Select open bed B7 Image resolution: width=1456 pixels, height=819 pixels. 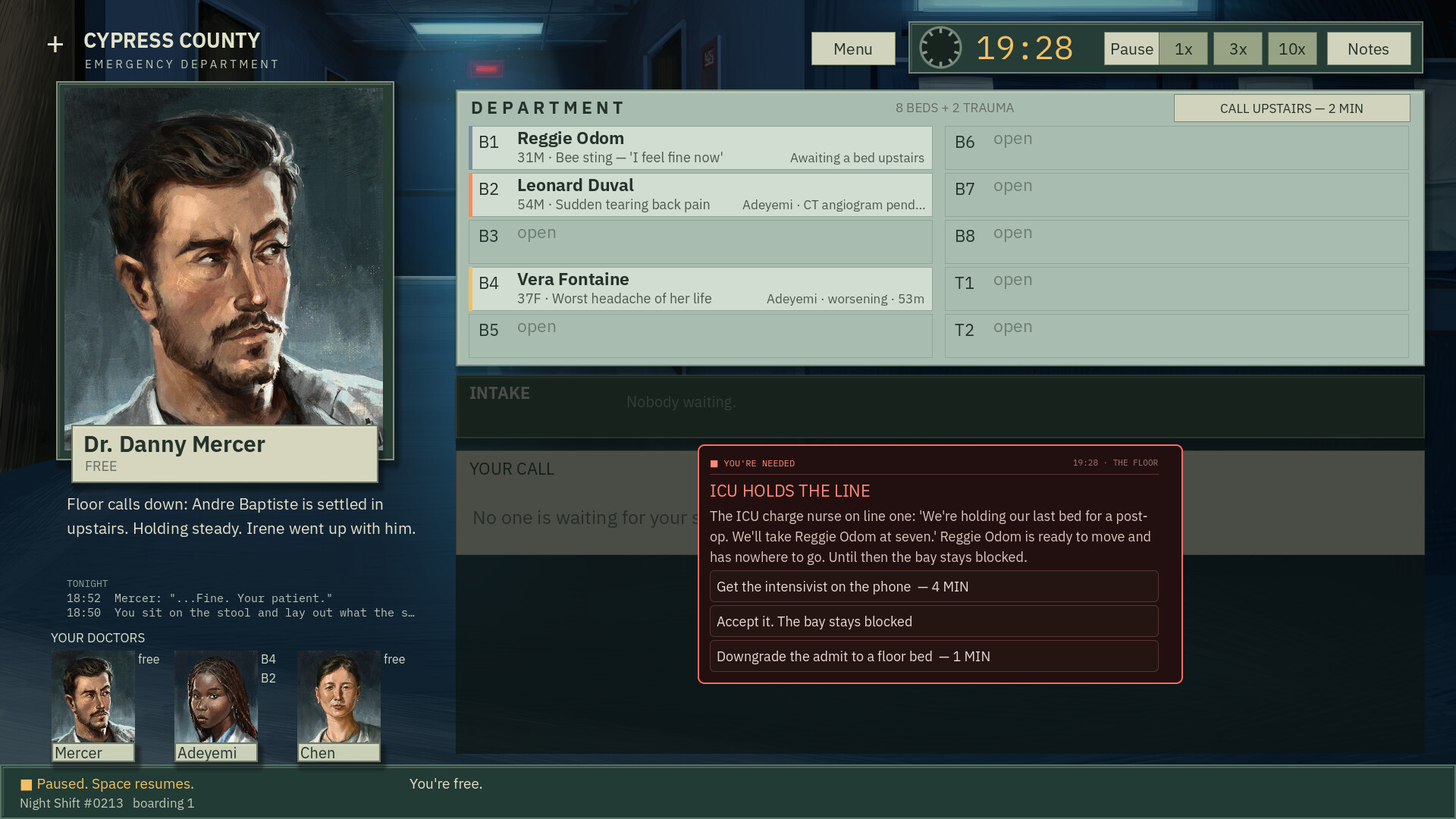[x=1177, y=195]
